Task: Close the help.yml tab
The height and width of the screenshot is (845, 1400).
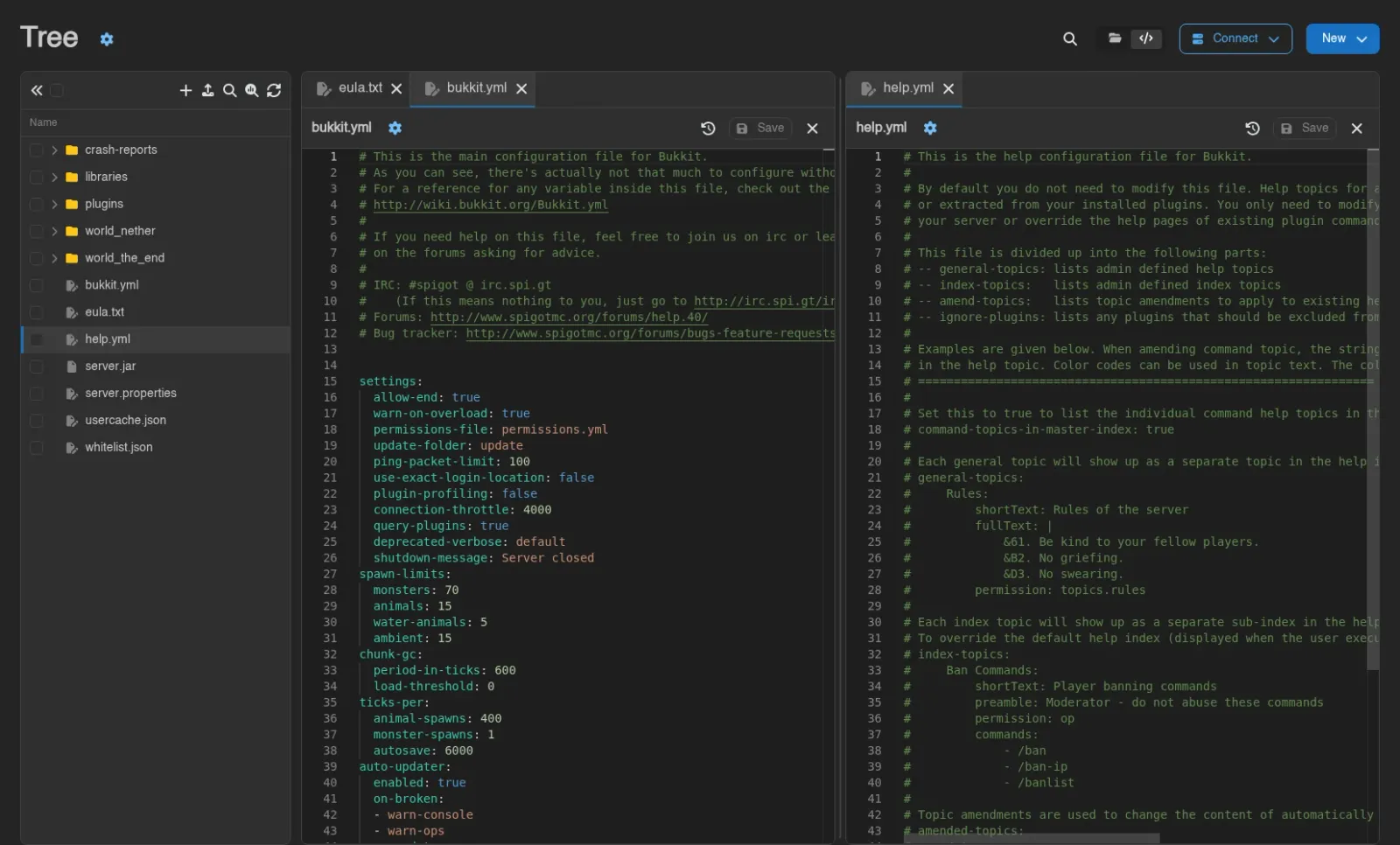Action: (x=948, y=88)
